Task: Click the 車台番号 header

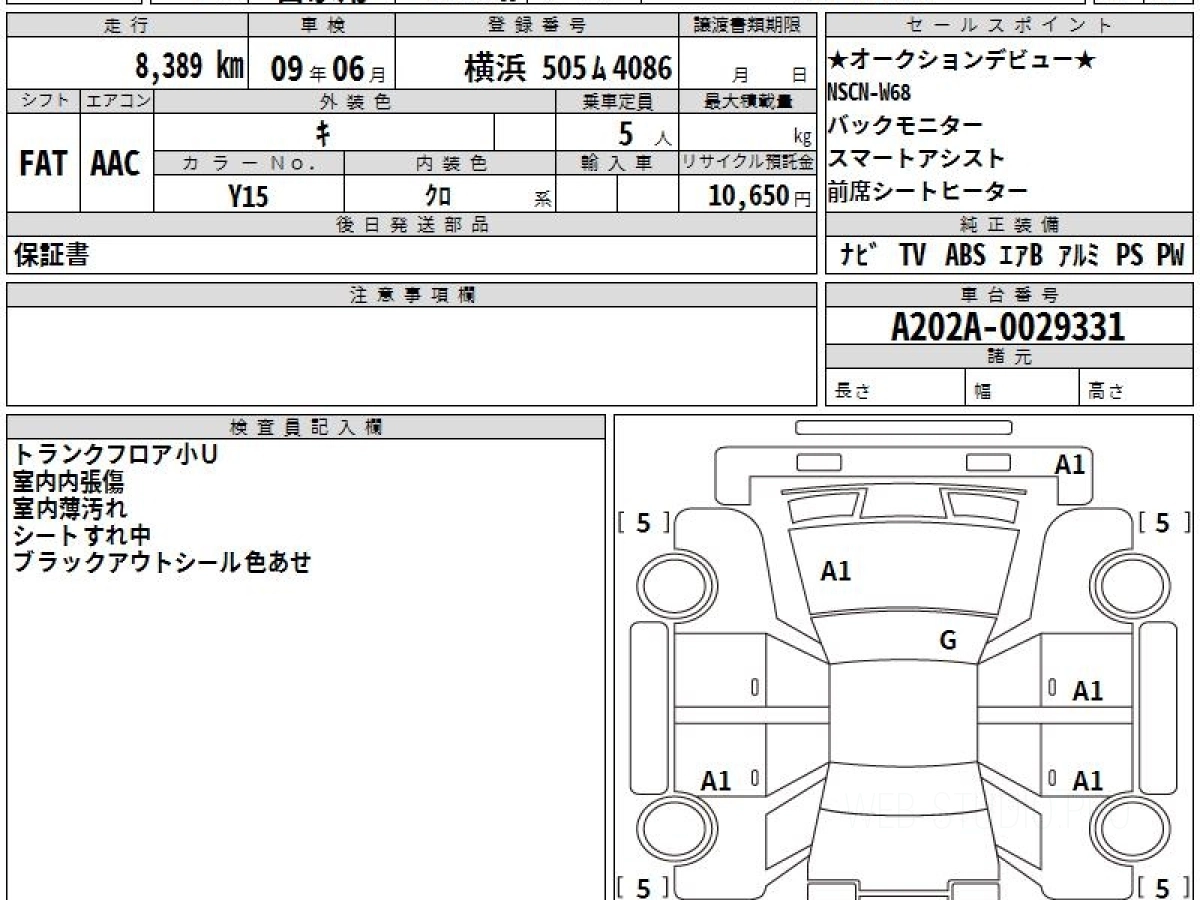Action: click(1010, 295)
